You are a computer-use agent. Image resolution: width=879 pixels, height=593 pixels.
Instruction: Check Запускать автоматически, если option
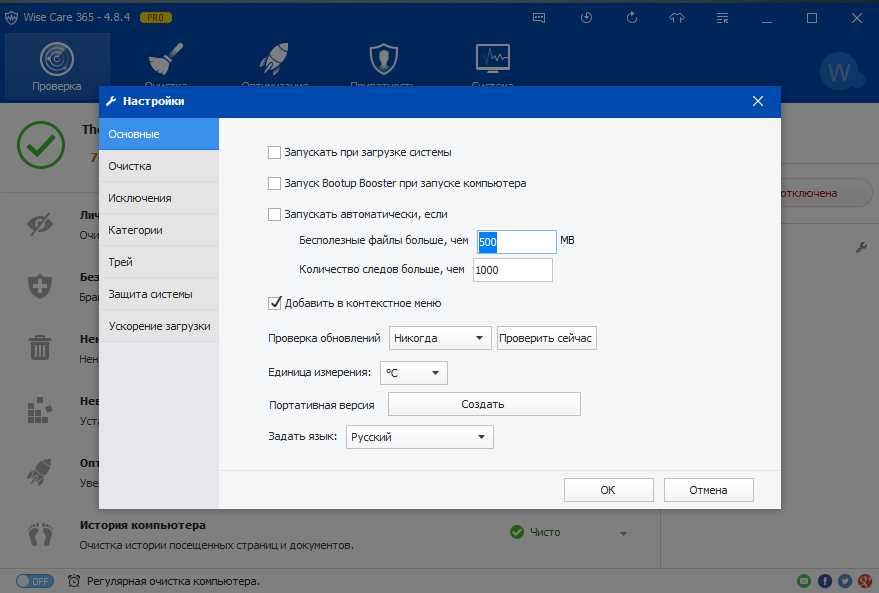[274, 214]
